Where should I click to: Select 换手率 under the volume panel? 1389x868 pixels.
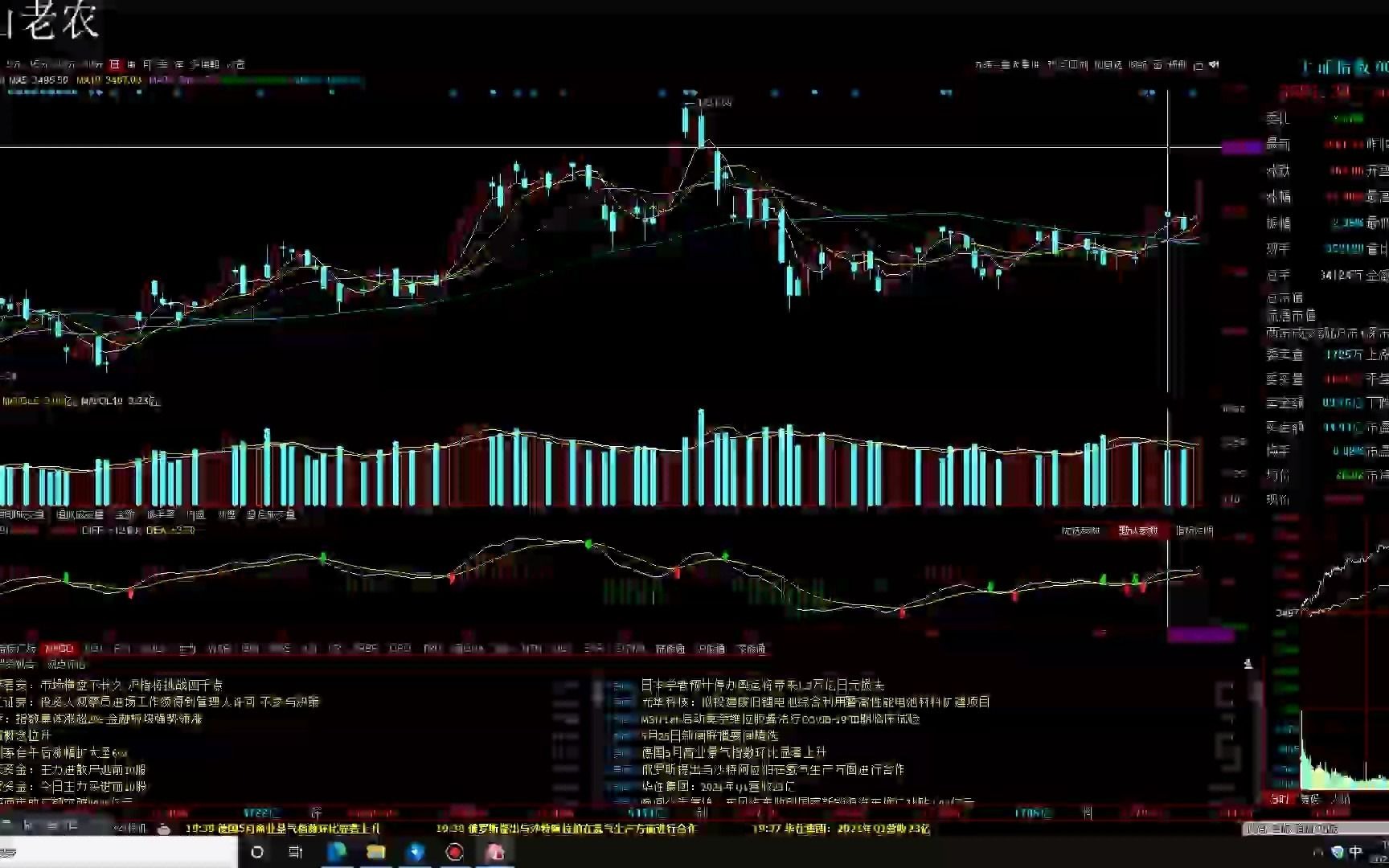coord(161,514)
